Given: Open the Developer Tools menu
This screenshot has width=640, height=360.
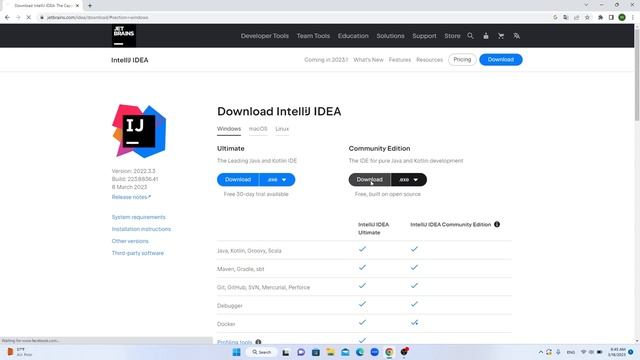Looking at the screenshot, I should tap(264, 36).
